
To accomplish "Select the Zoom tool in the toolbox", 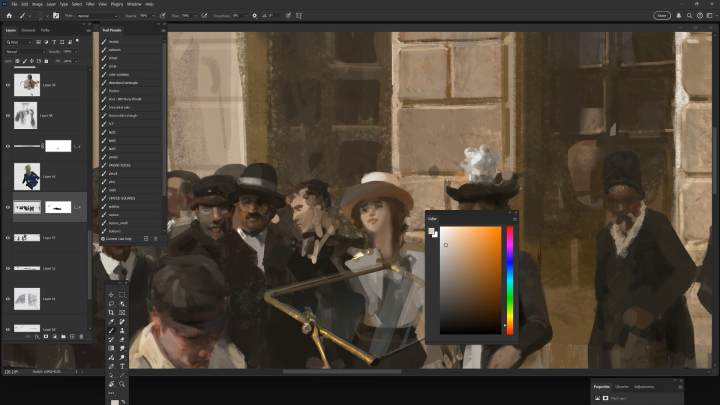I will tap(122, 384).
